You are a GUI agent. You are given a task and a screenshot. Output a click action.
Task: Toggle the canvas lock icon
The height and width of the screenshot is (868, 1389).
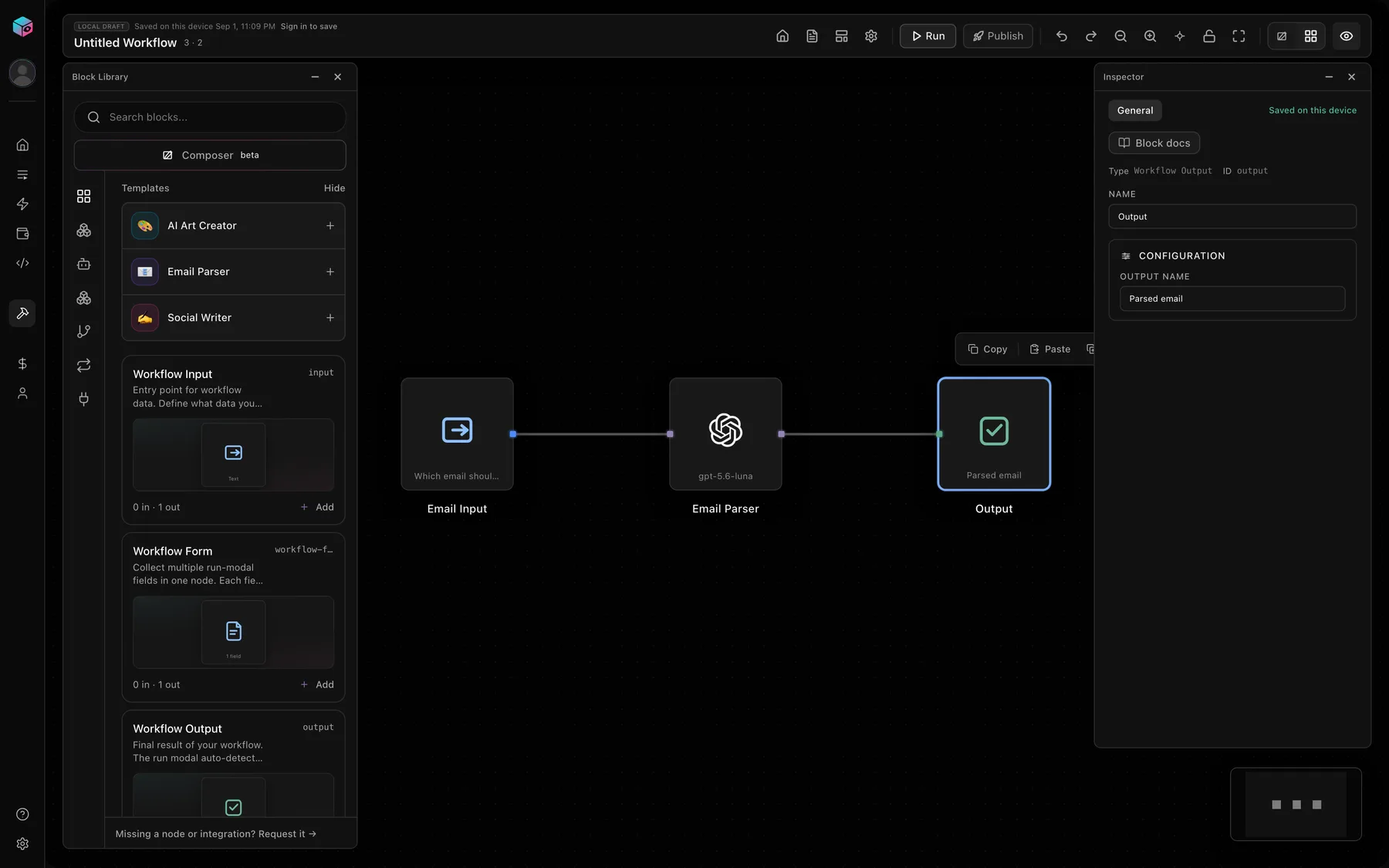point(1209,36)
